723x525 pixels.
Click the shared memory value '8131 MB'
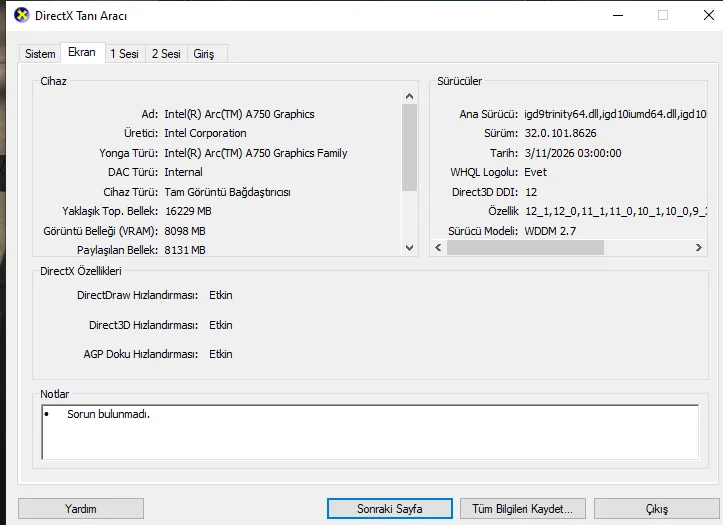click(x=185, y=250)
